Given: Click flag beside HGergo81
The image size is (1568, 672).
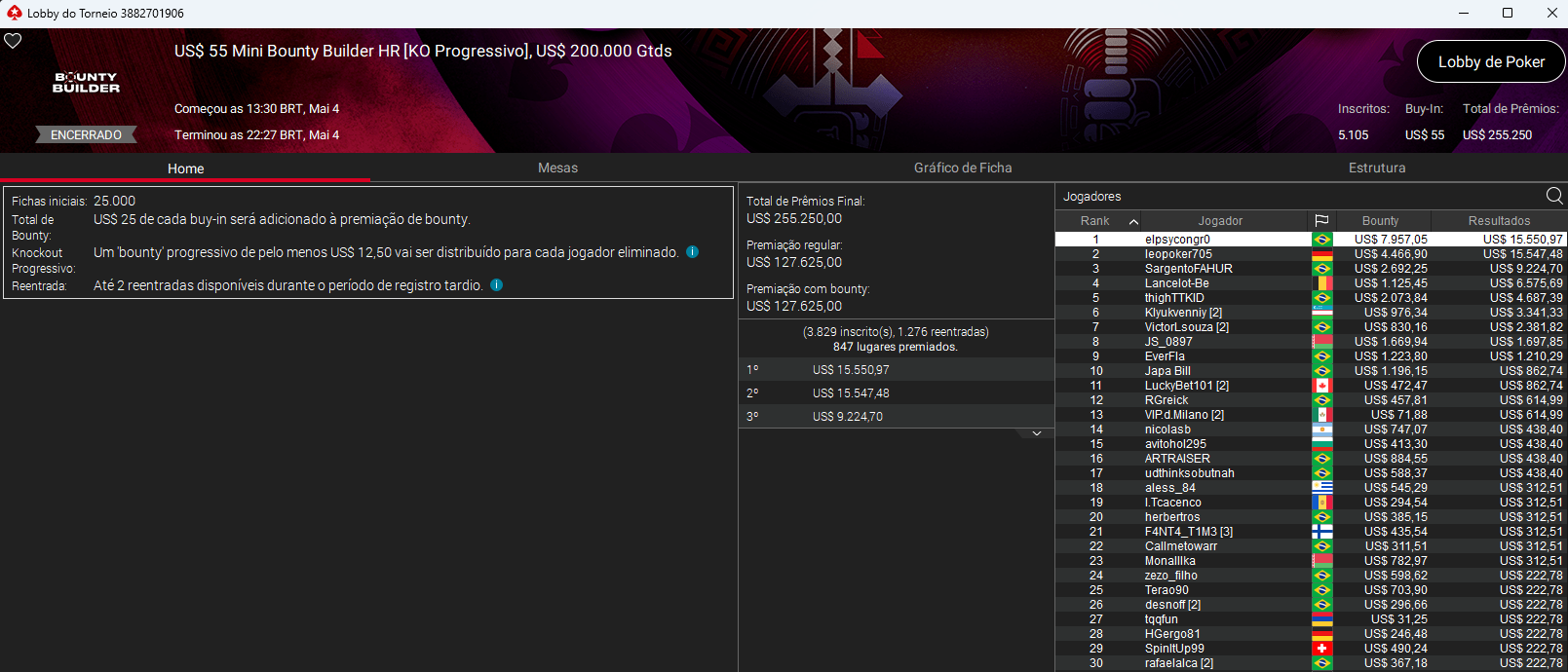Looking at the screenshot, I should pos(1322,634).
